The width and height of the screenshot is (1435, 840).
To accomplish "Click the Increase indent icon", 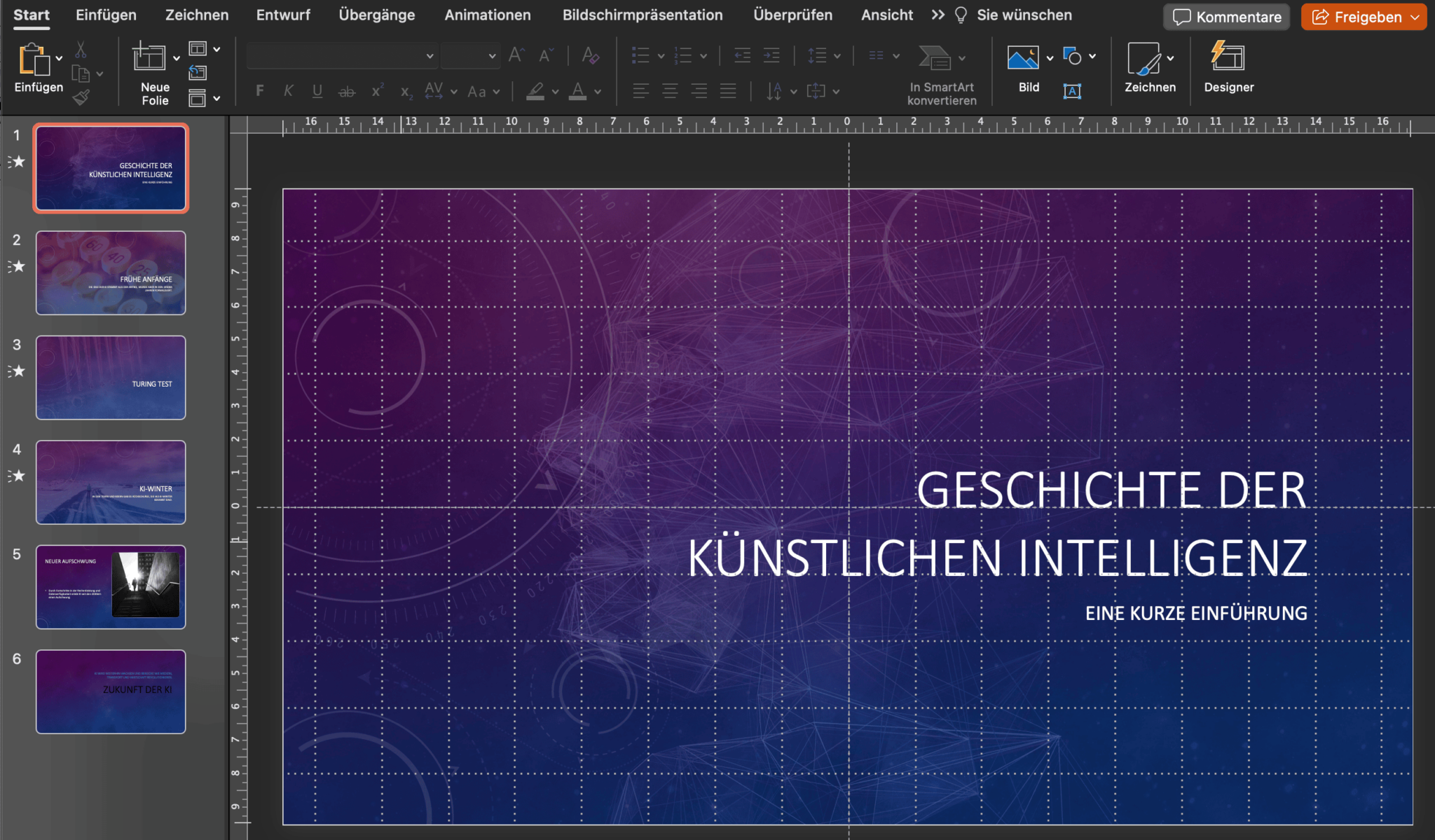I will [x=771, y=55].
